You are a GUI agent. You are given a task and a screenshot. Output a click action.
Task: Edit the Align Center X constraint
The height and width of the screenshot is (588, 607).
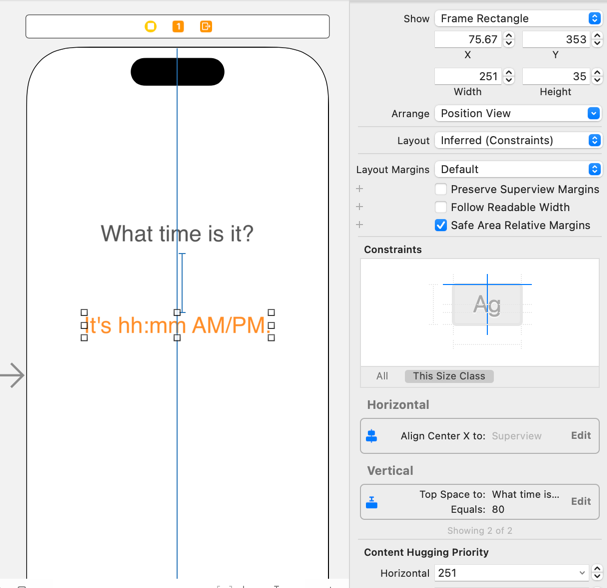click(580, 436)
